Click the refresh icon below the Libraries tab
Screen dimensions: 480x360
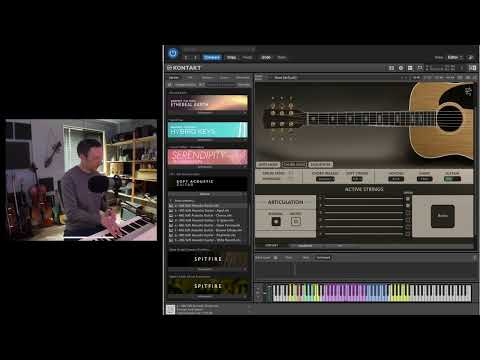click(170, 85)
